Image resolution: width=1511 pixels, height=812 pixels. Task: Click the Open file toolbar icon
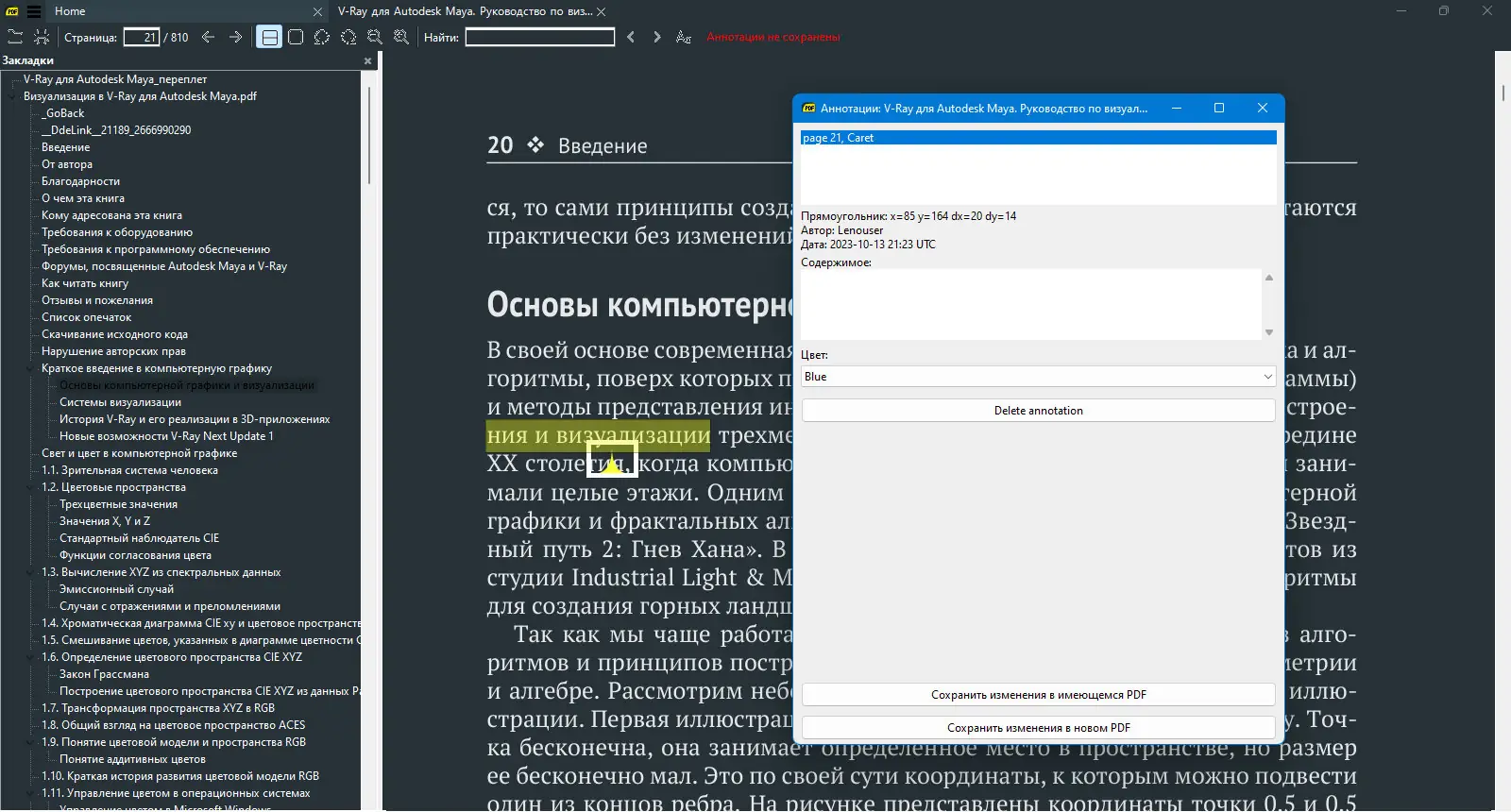(15, 37)
